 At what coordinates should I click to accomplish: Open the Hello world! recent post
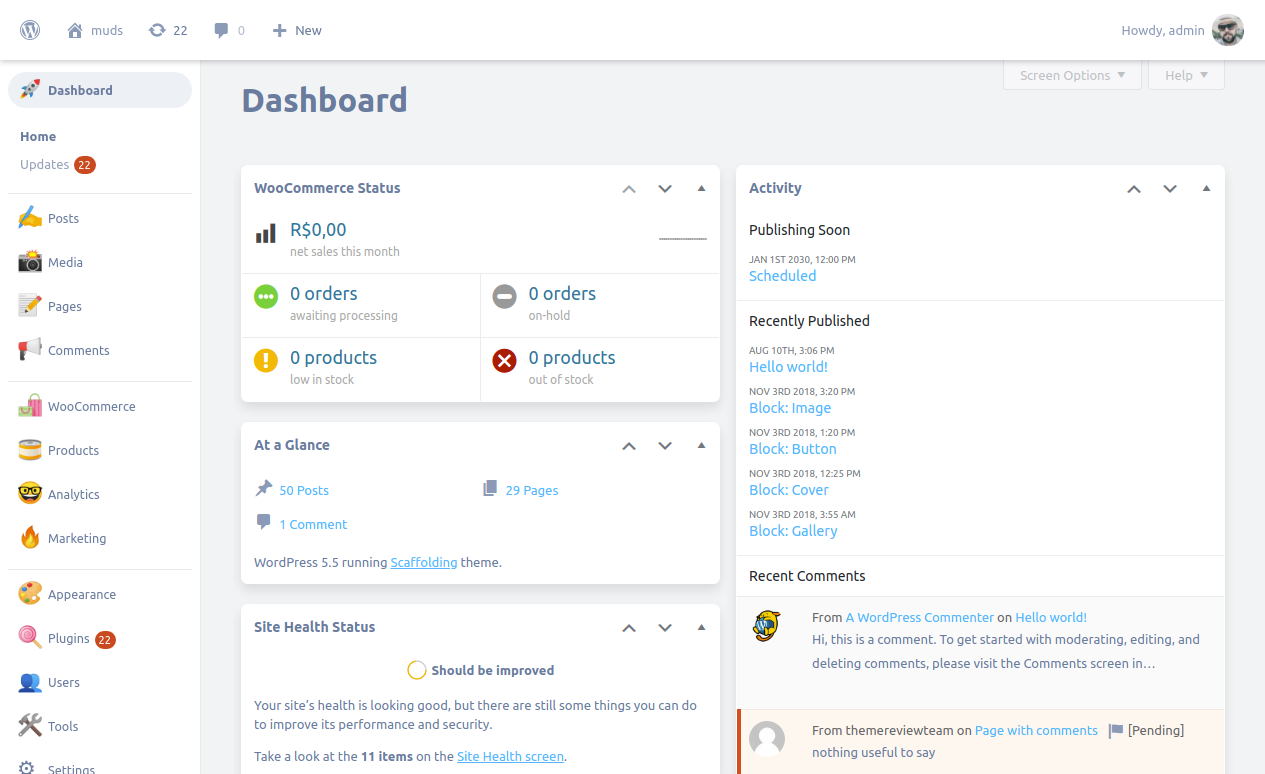point(788,367)
